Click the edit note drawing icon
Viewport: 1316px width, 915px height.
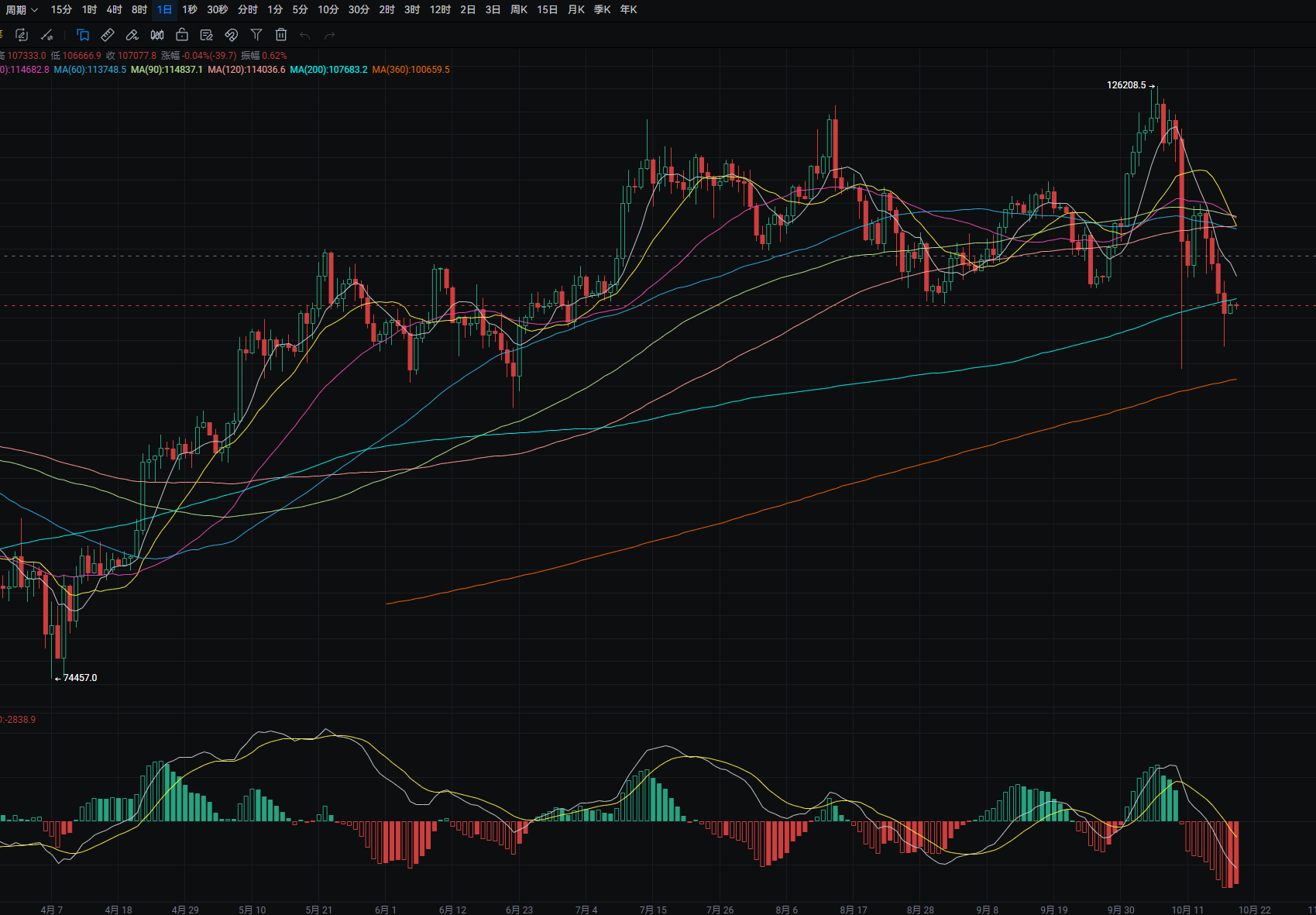pyautogui.click(x=207, y=35)
